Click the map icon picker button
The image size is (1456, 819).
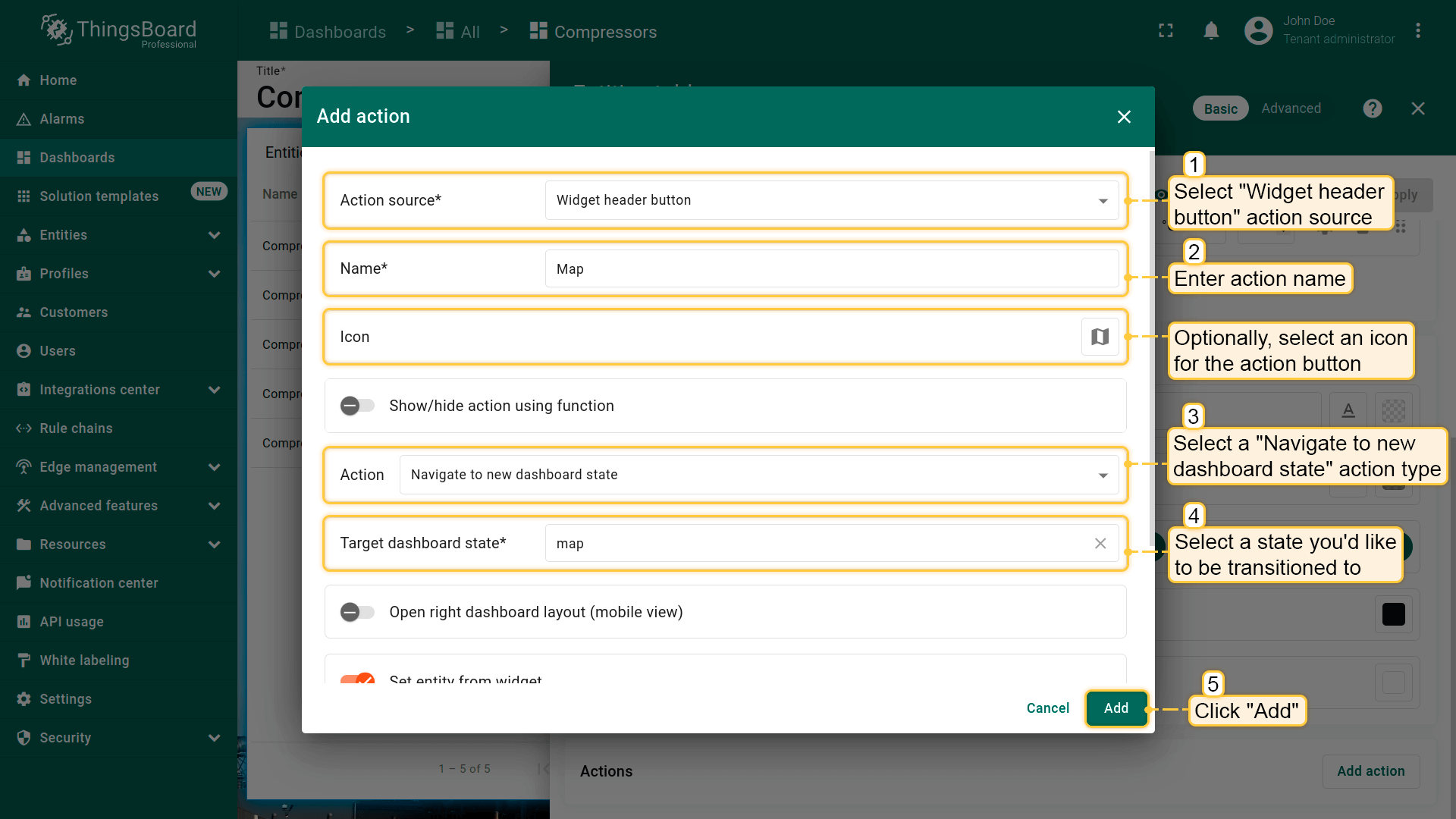(1100, 337)
